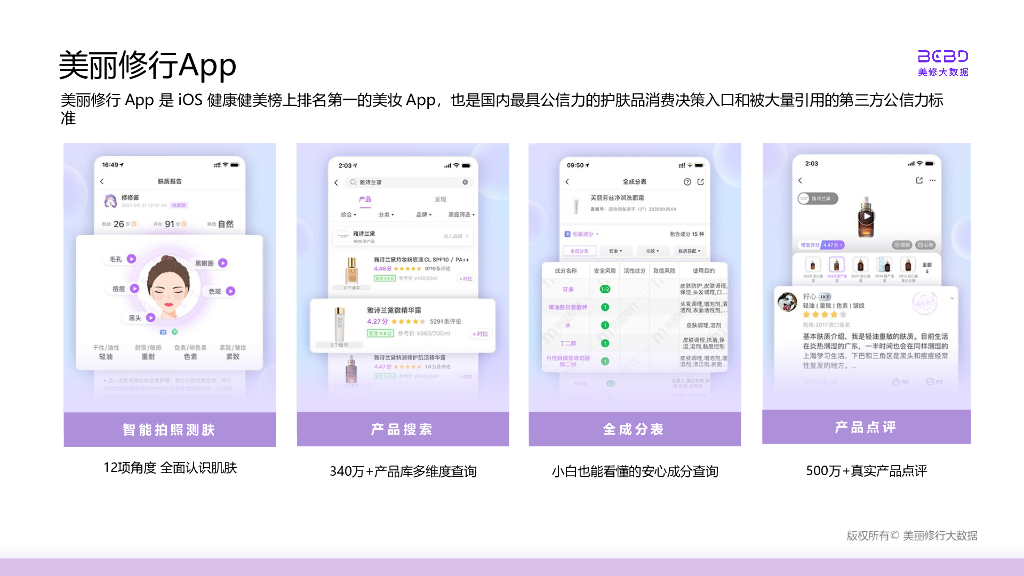1024x576 pixels.
Task: Tap the 毛孔 play icon
Action: click(x=131, y=260)
